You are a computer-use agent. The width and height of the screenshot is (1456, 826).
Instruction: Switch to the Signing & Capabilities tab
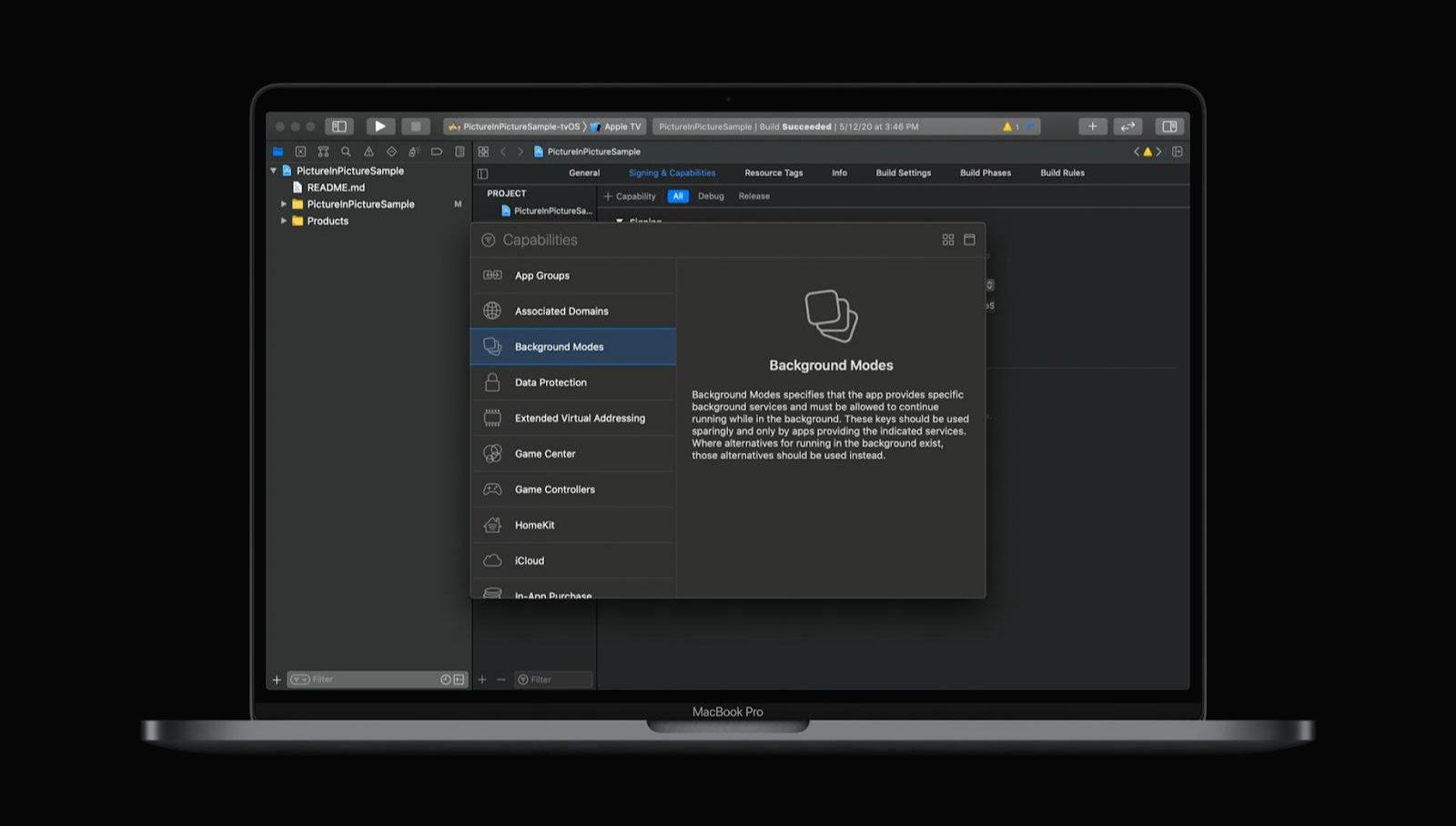(672, 173)
